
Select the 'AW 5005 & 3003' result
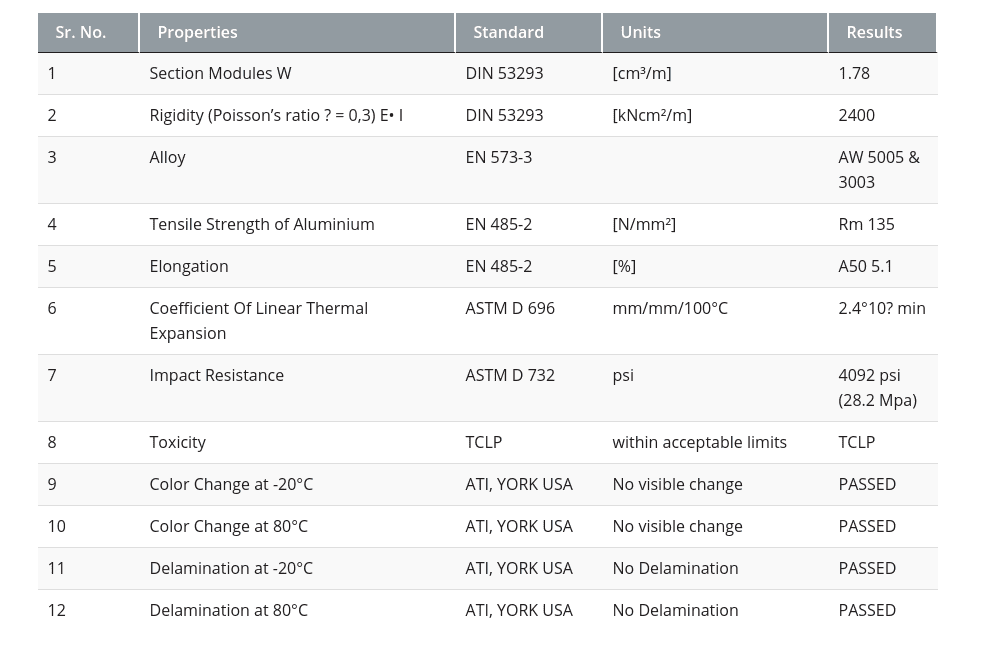(x=878, y=169)
